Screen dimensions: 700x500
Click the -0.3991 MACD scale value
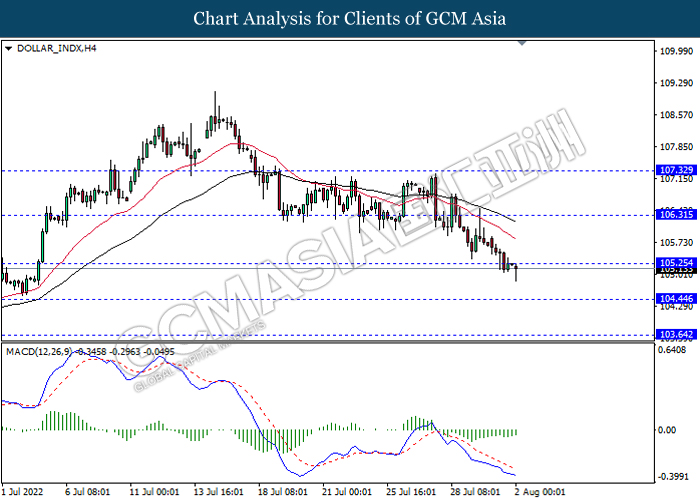pyautogui.click(x=673, y=477)
